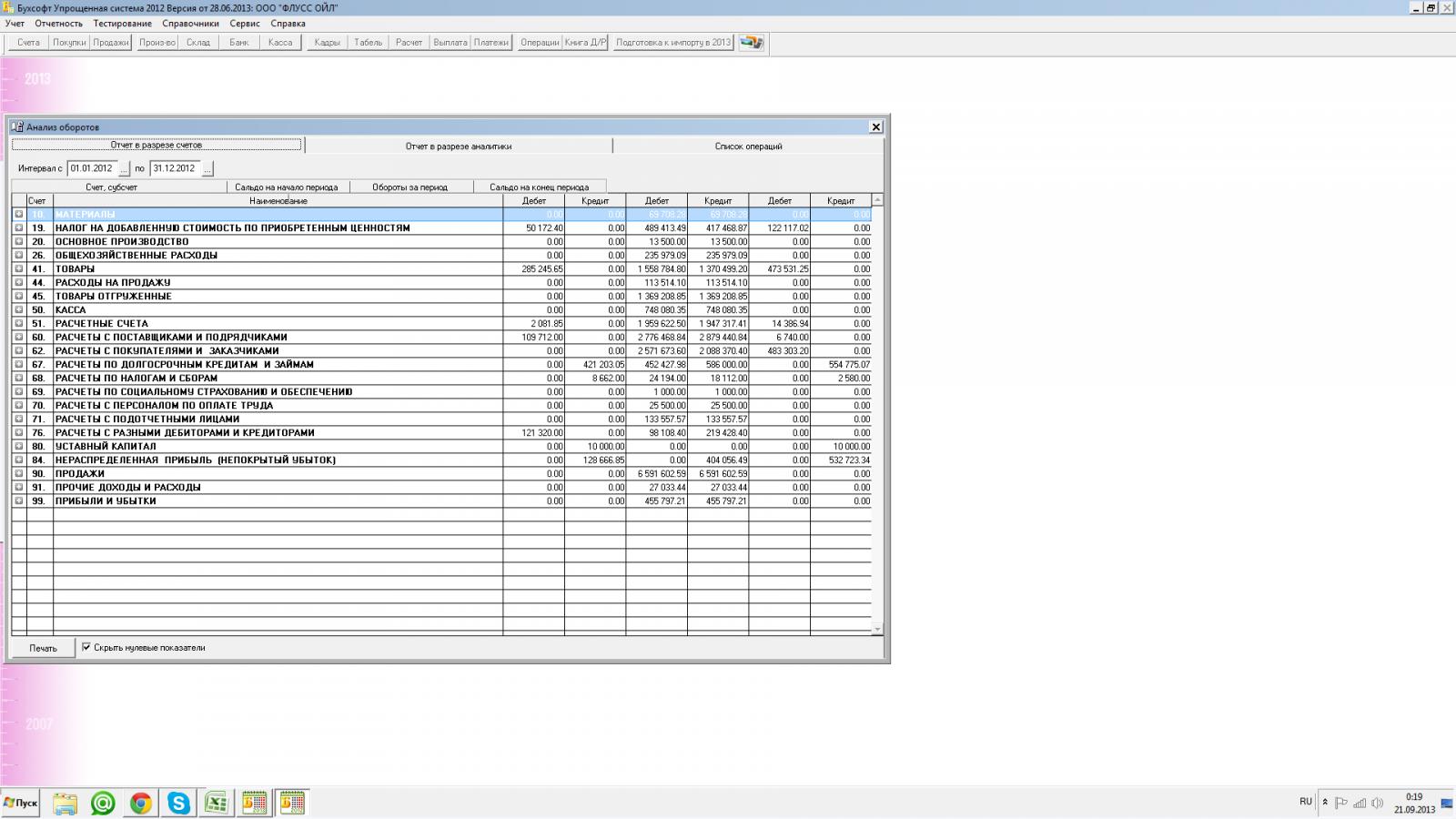Screen dimensions: 1456x819
Task: Click the import icon at toolbar end
Action: point(751,43)
